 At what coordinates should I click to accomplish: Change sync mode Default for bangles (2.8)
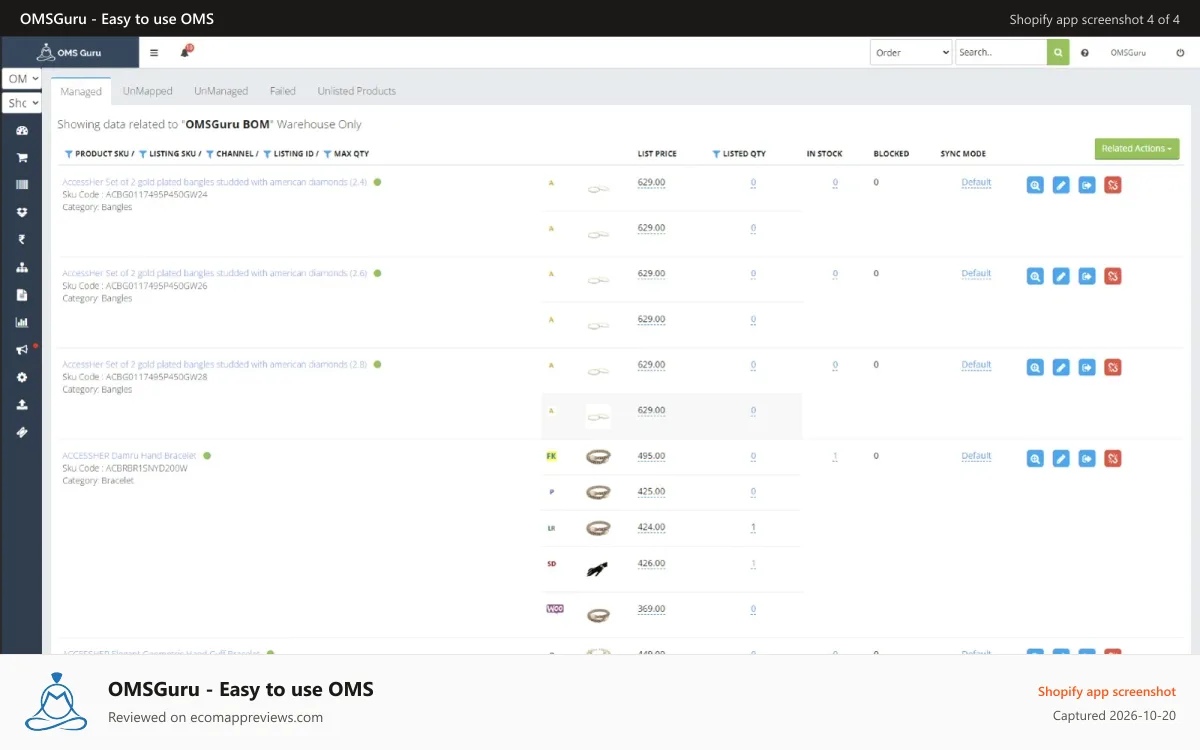(976, 364)
